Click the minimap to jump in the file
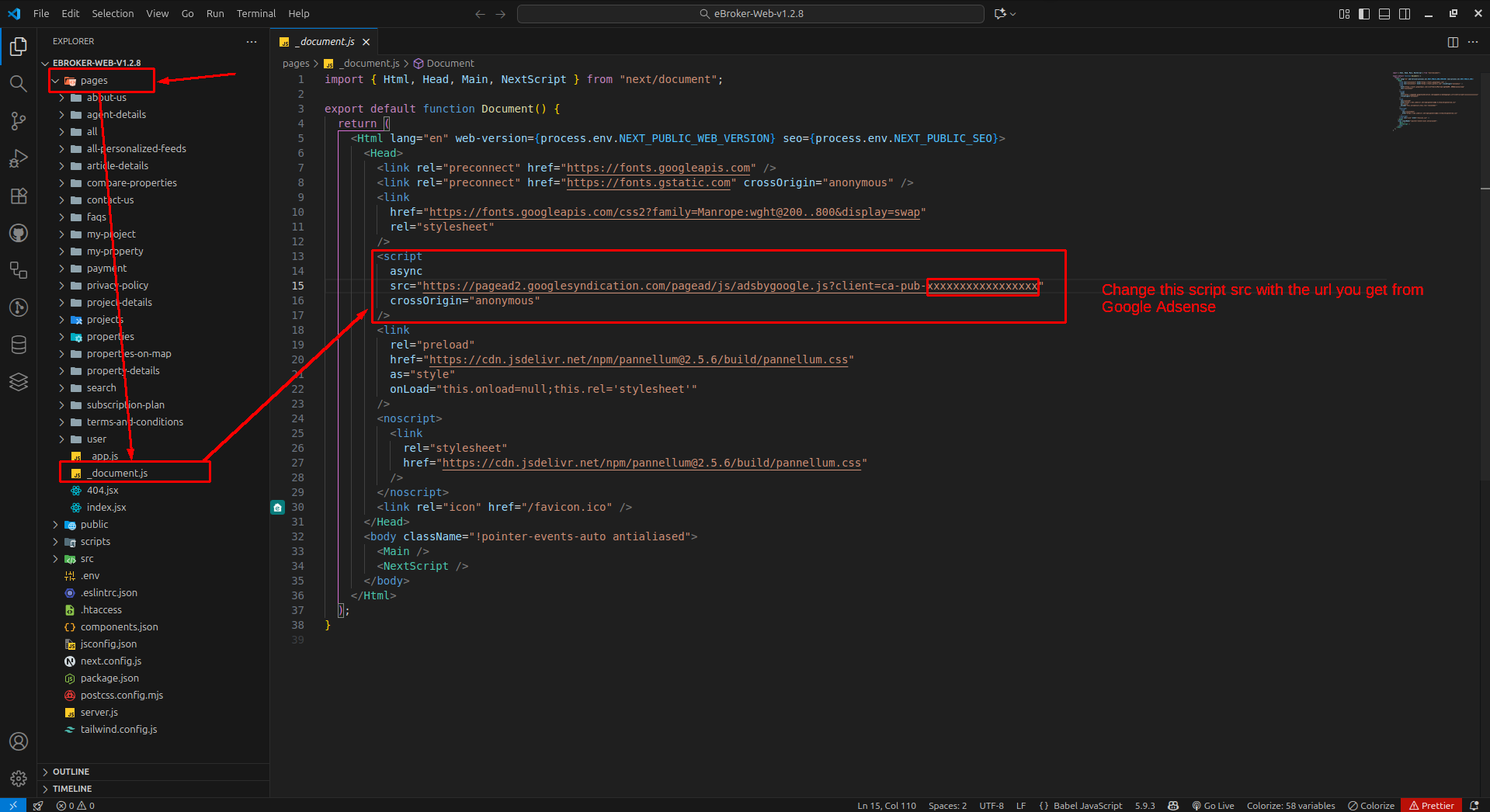The height and width of the screenshot is (812, 1490). [x=1434, y=101]
